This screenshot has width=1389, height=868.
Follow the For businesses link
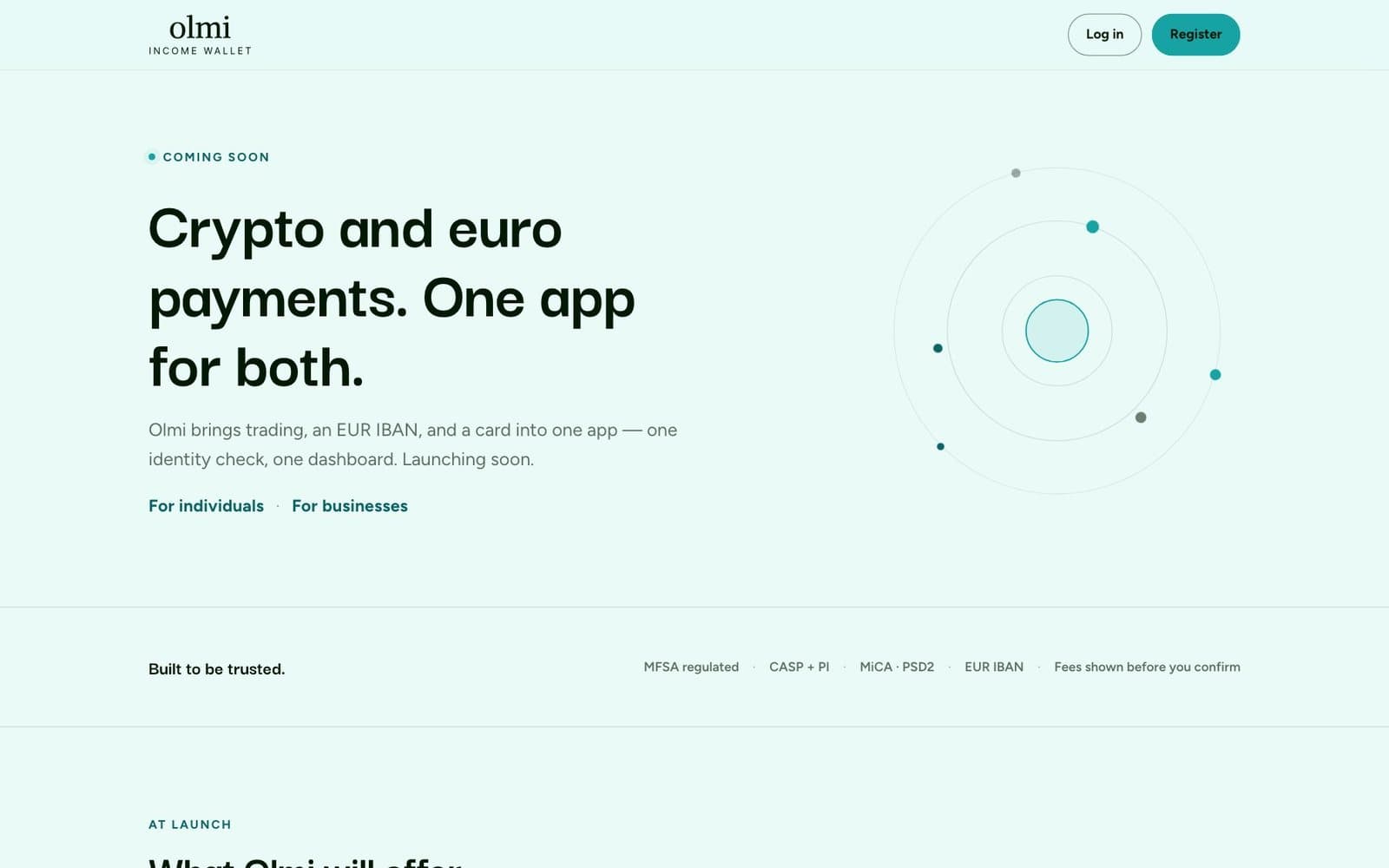pos(350,506)
